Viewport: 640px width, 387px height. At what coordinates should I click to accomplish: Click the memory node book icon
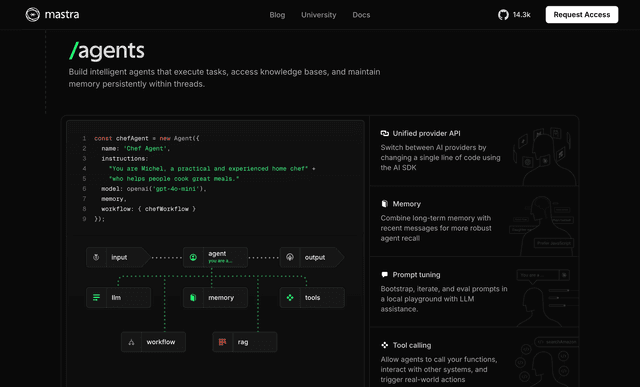pyautogui.click(x=193, y=298)
